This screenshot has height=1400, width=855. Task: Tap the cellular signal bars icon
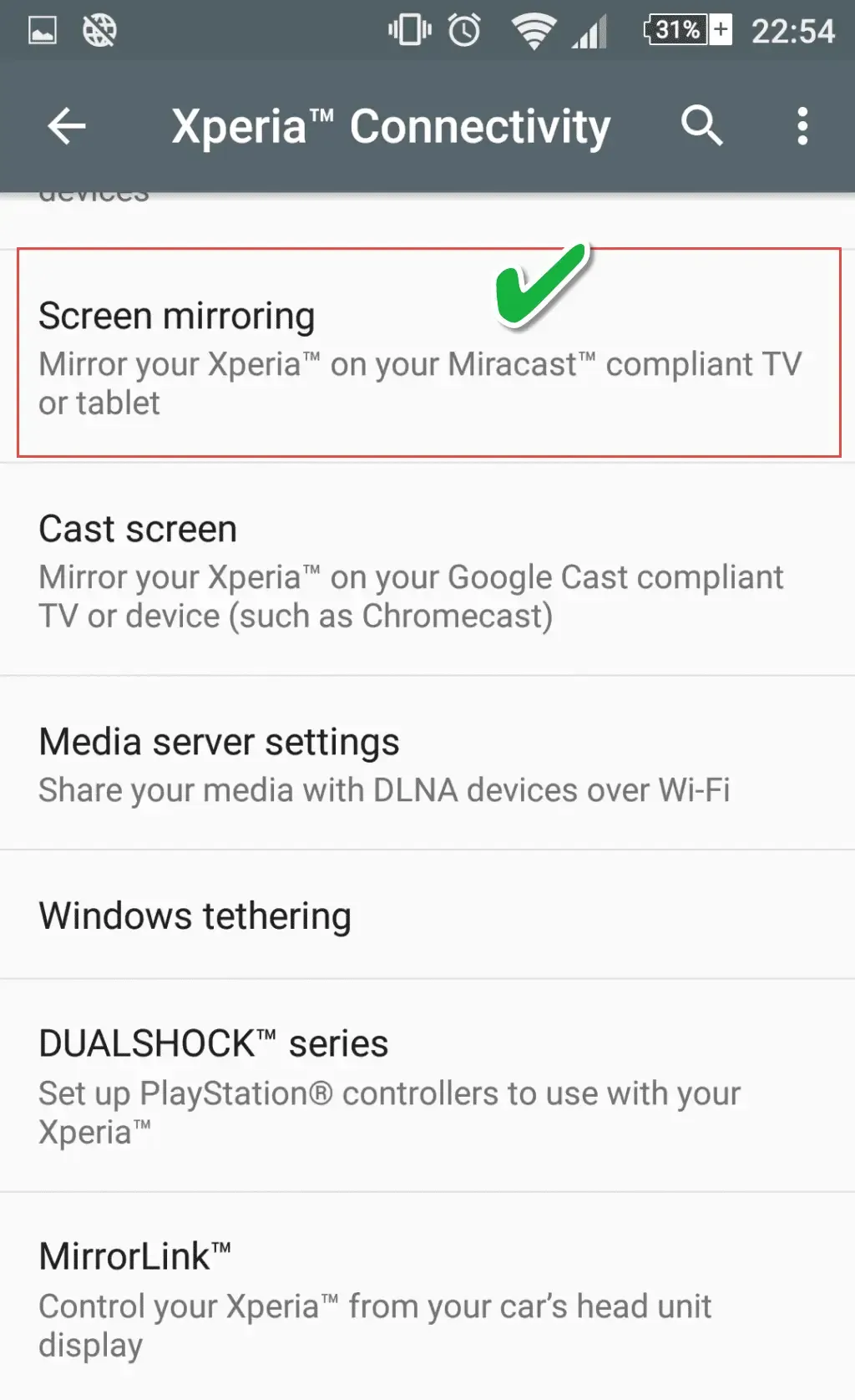[589, 32]
